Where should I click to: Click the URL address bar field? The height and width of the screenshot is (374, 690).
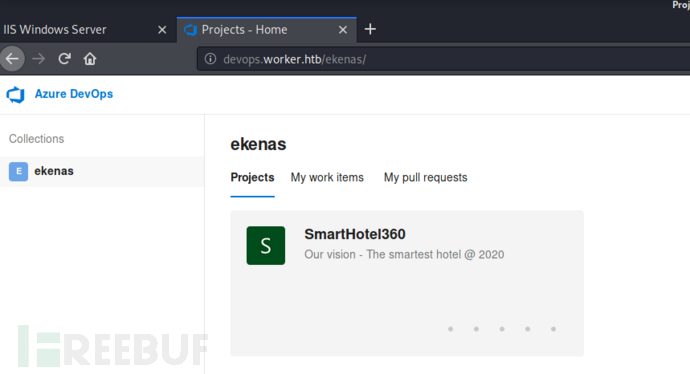point(443,59)
